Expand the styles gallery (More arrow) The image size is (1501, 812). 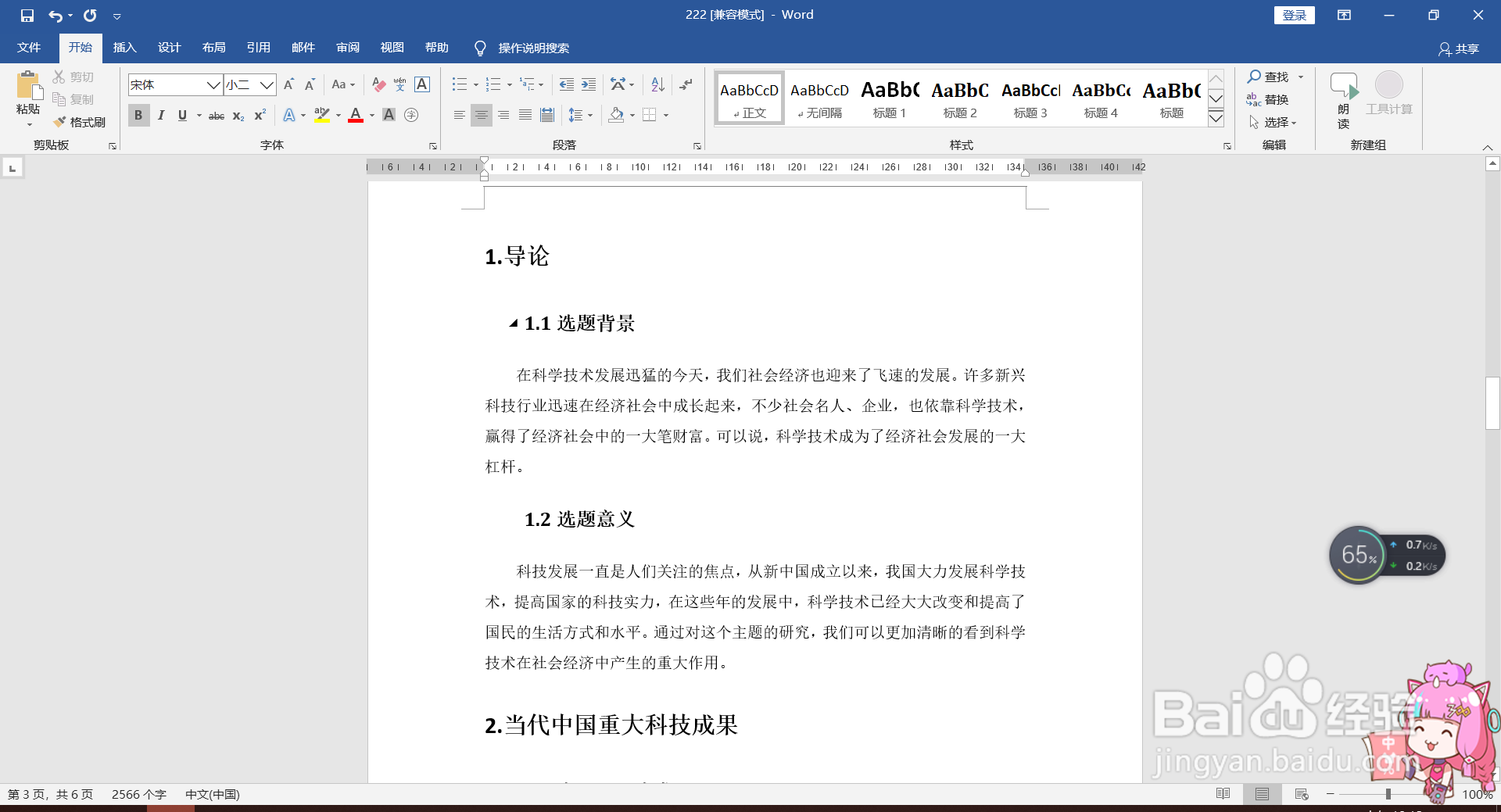[x=1216, y=118]
